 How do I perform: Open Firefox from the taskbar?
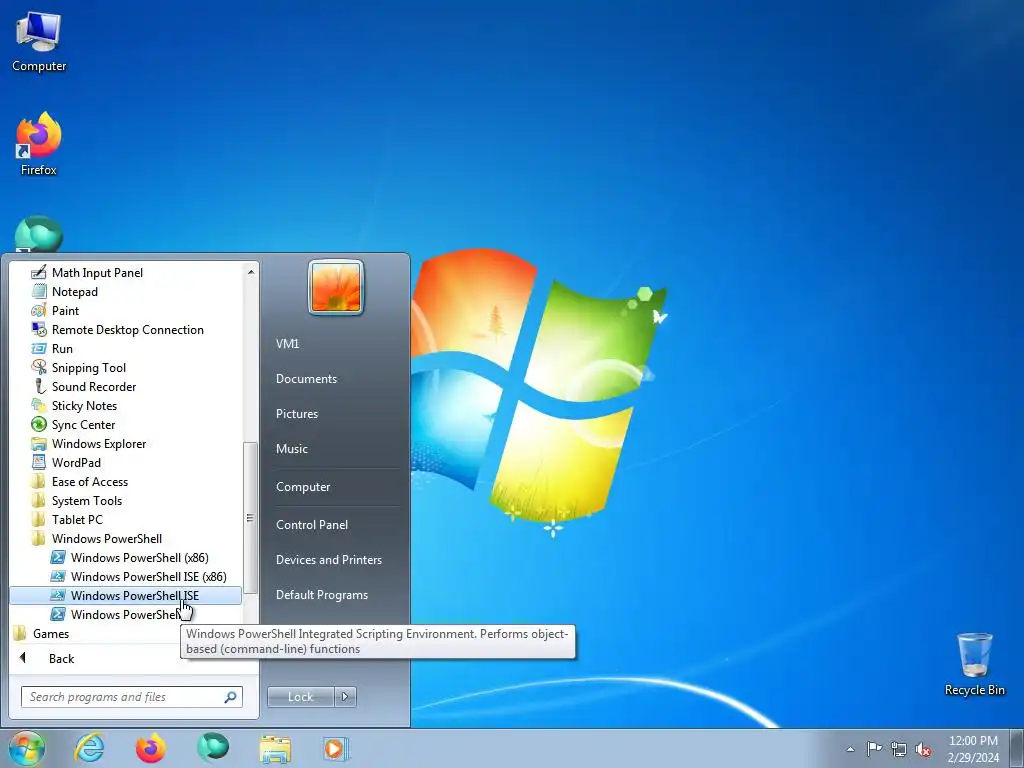click(151, 748)
